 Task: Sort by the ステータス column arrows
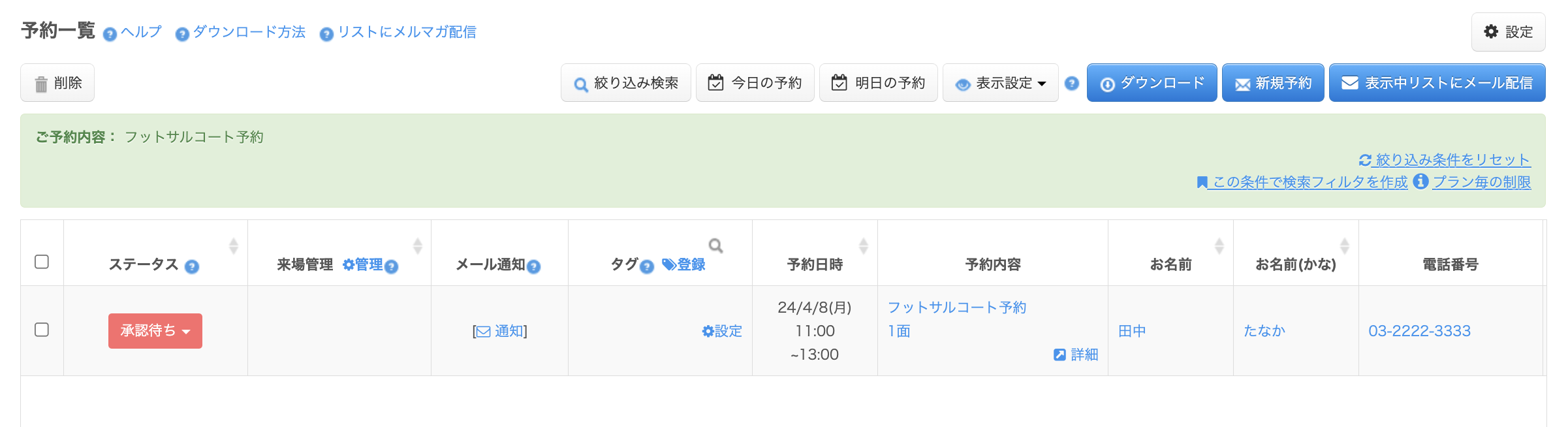click(x=233, y=246)
